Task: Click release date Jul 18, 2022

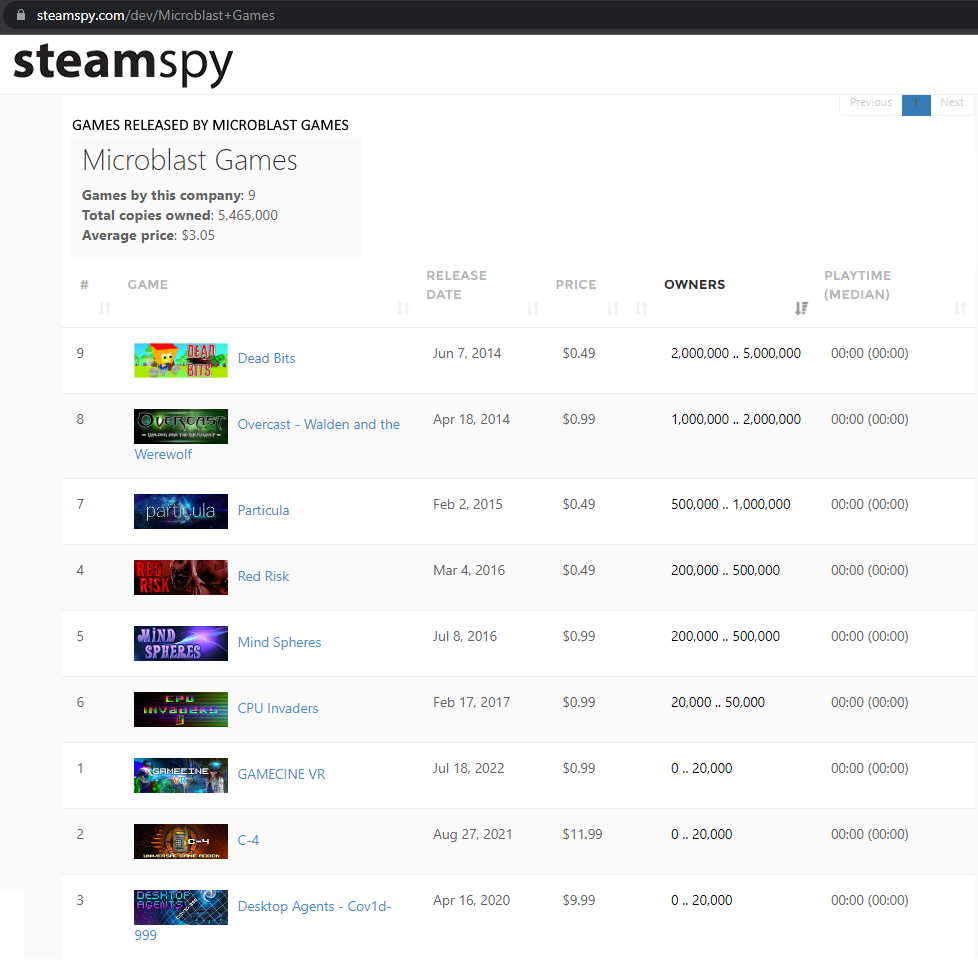Action: click(x=468, y=769)
